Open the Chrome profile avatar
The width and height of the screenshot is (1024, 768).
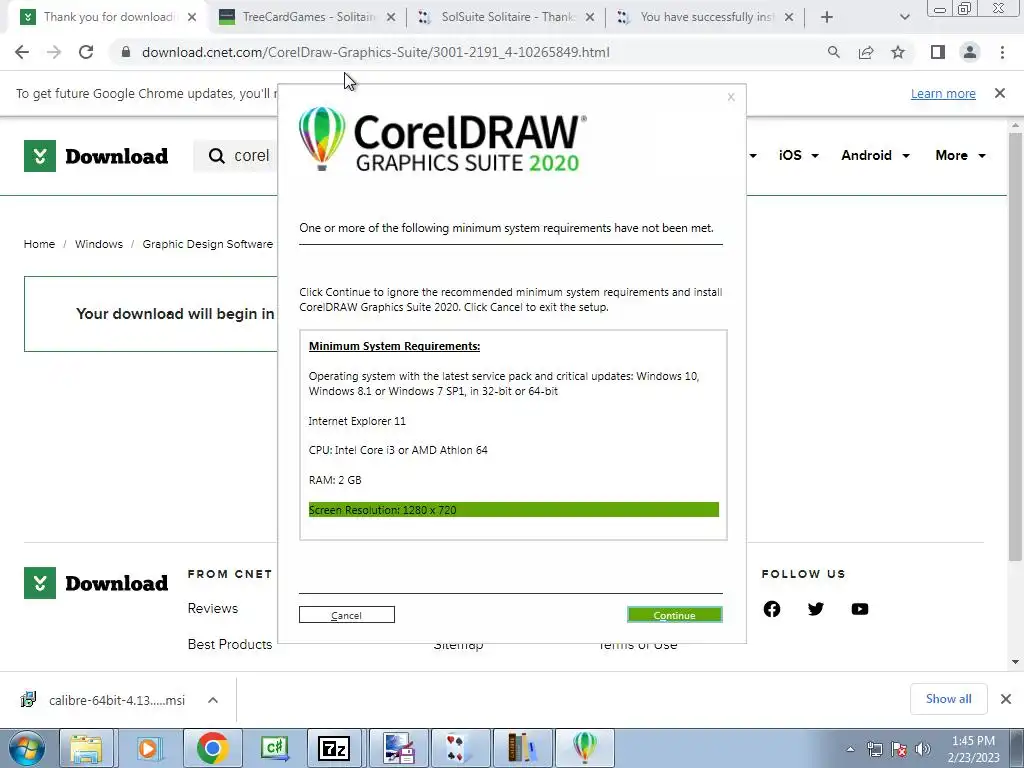(970, 52)
